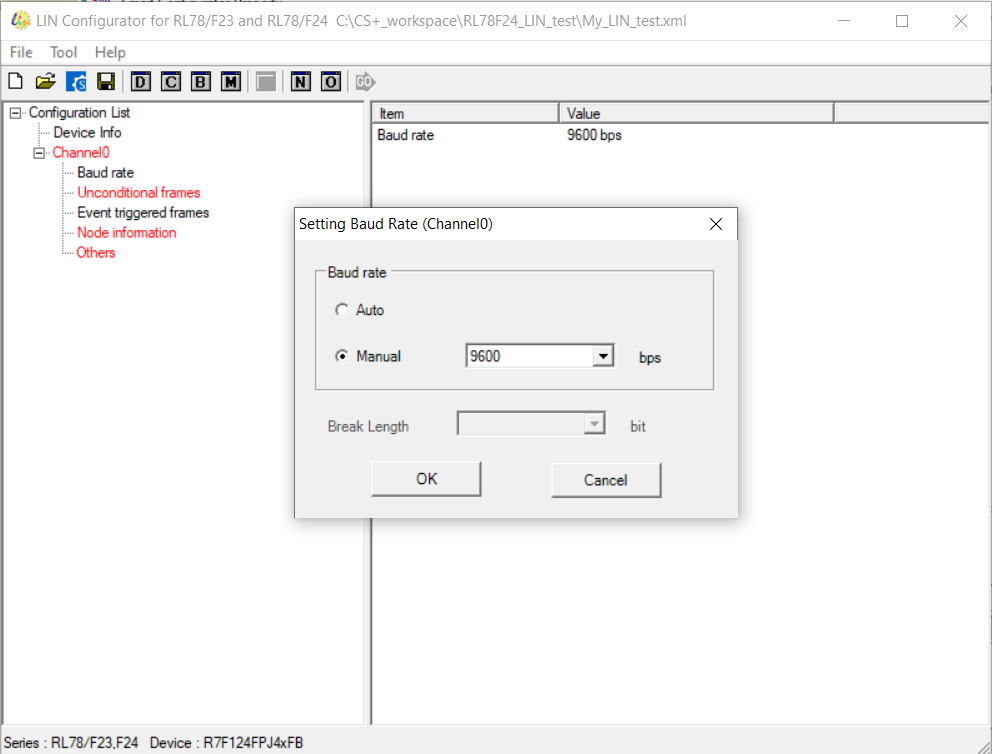Click the 'Baud rate' row in the item list
Screen dimensions: 992x754
406,135
